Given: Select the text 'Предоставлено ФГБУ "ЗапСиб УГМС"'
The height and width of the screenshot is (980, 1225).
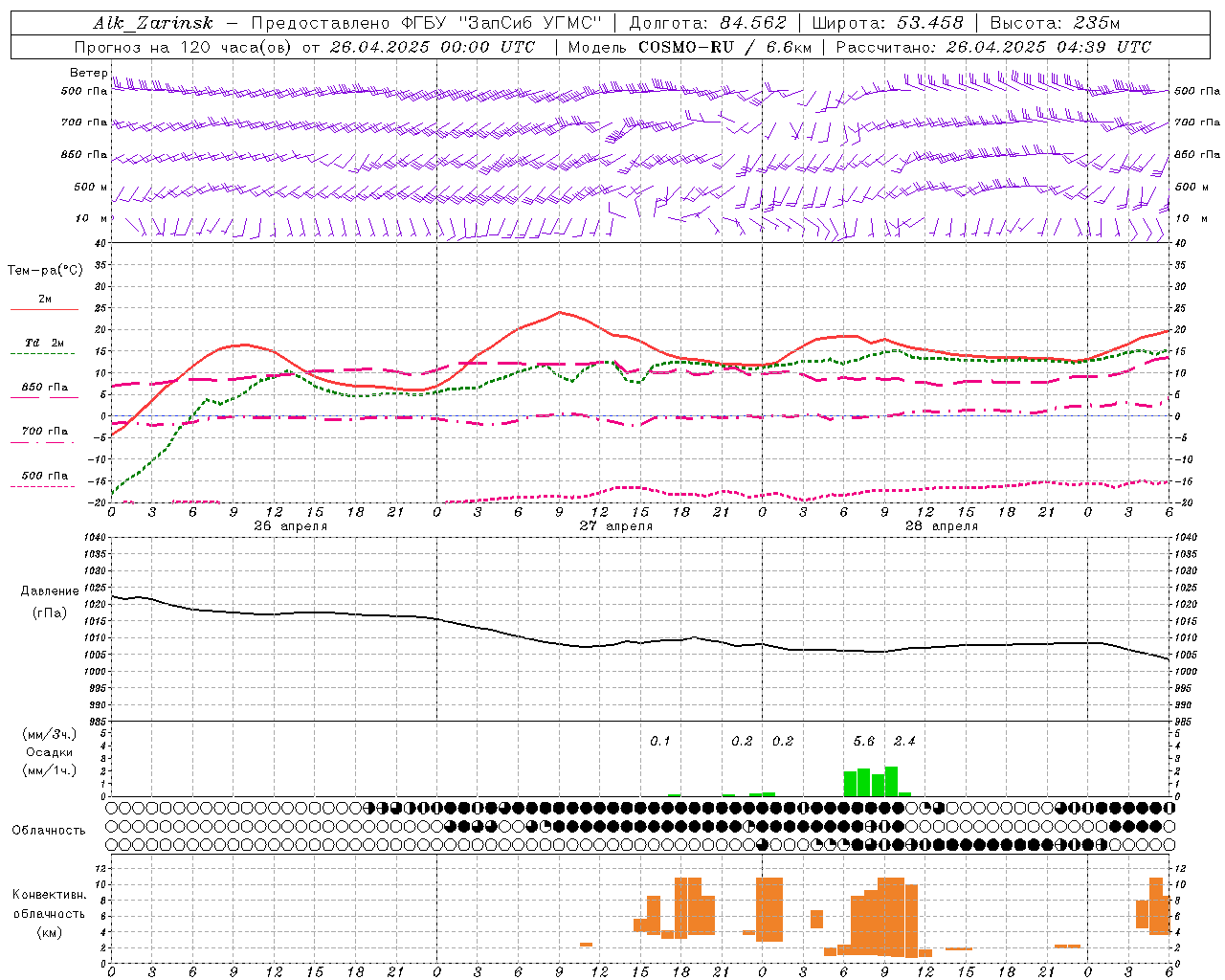Looking at the screenshot, I should click(426, 23).
